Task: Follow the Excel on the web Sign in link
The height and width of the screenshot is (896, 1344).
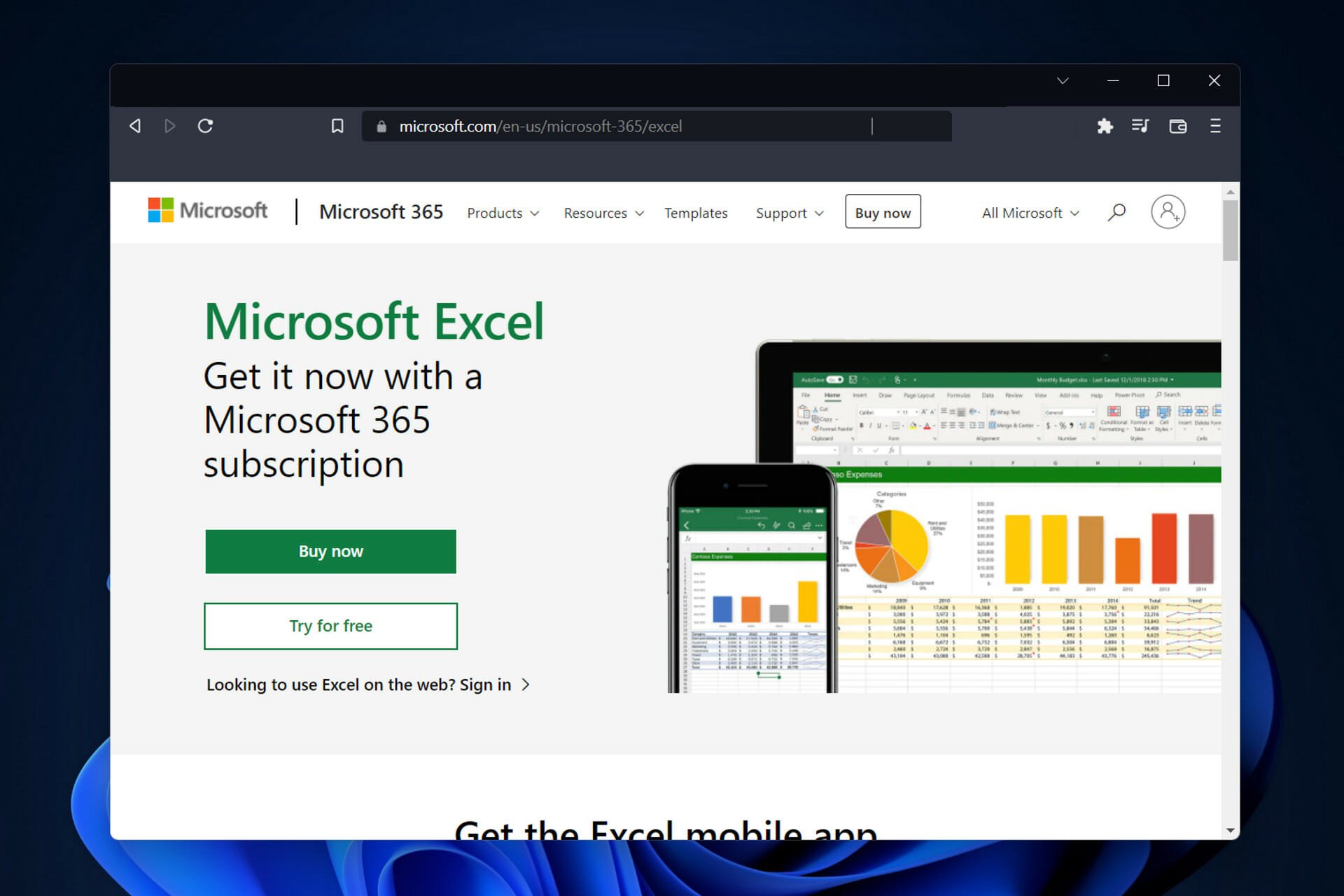Action: pos(368,685)
